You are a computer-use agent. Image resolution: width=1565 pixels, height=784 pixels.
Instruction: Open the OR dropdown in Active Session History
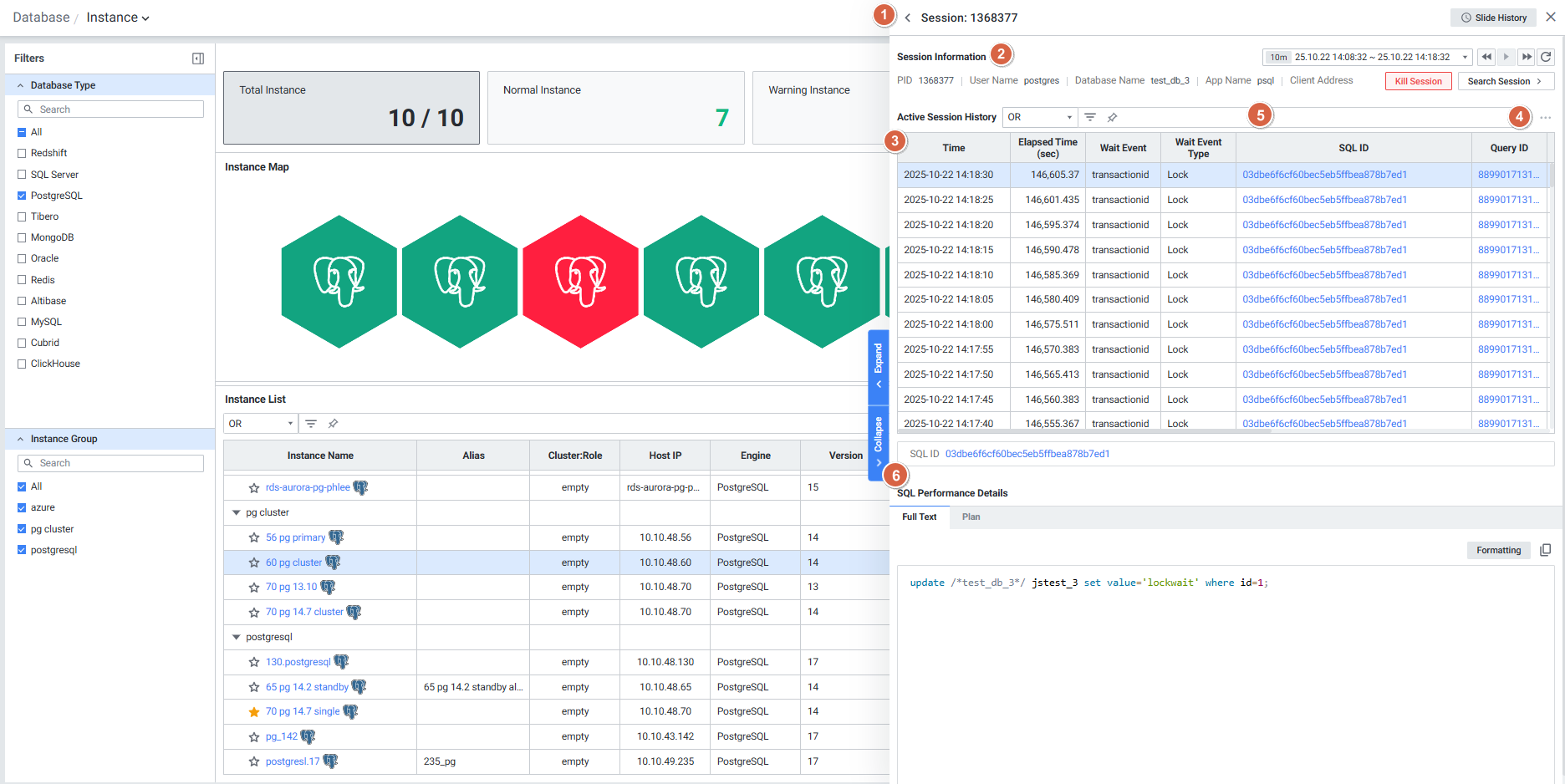[1039, 118]
